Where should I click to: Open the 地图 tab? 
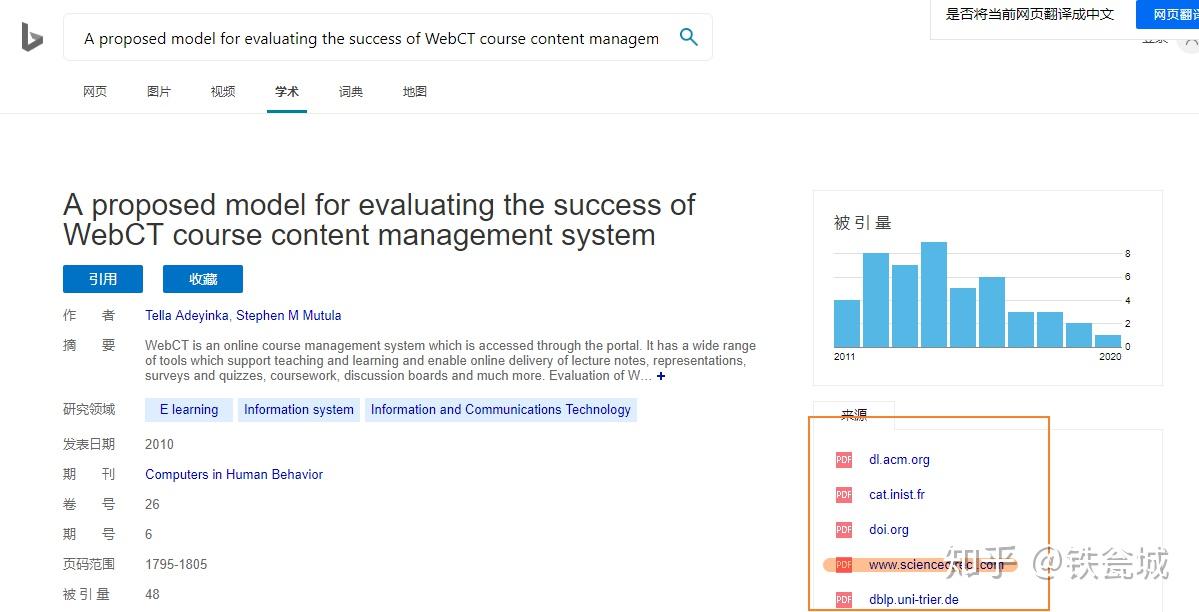click(414, 92)
